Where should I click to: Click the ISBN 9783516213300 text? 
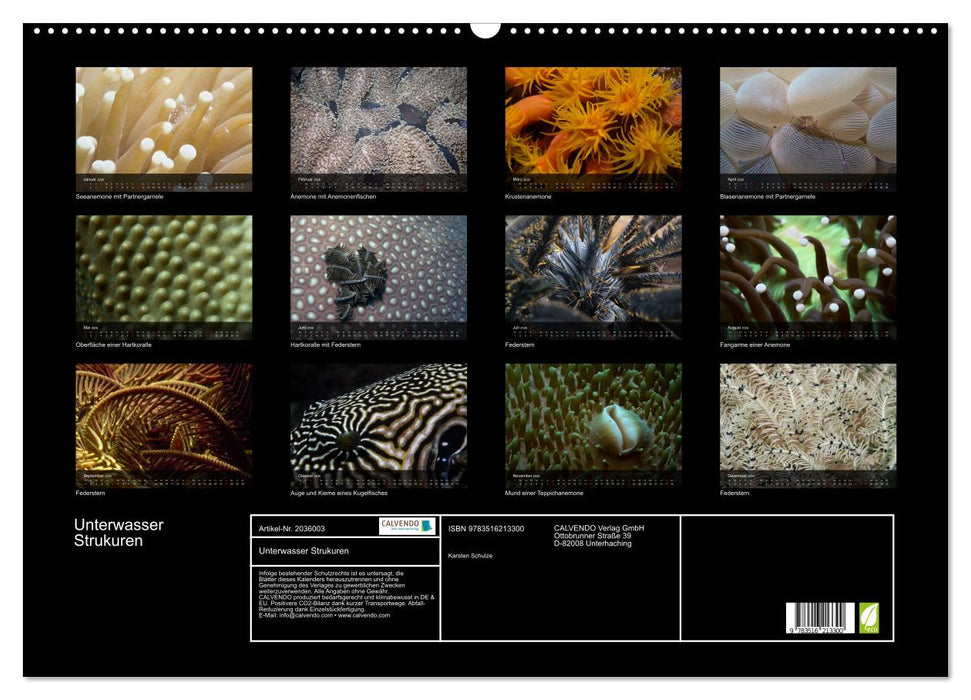coord(486,528)
